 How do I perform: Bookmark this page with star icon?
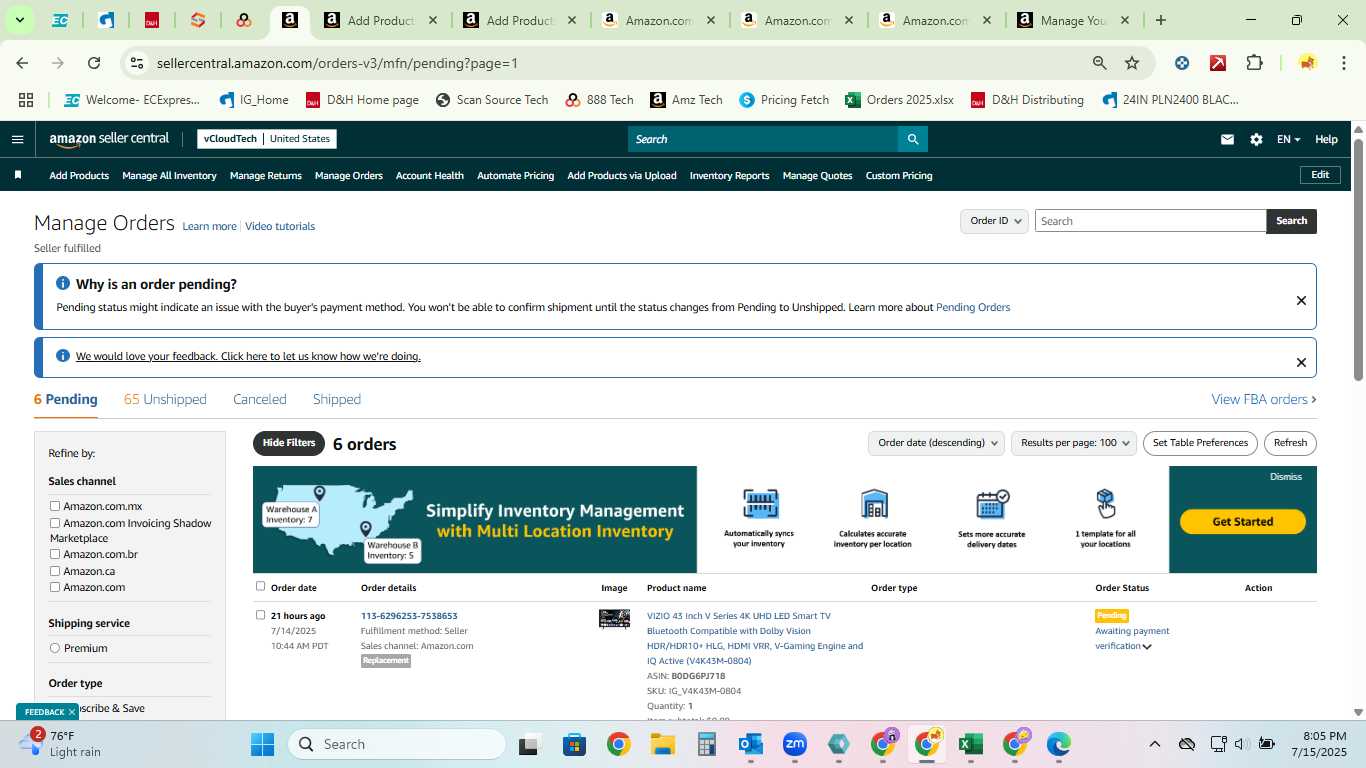coord(1132,63)
